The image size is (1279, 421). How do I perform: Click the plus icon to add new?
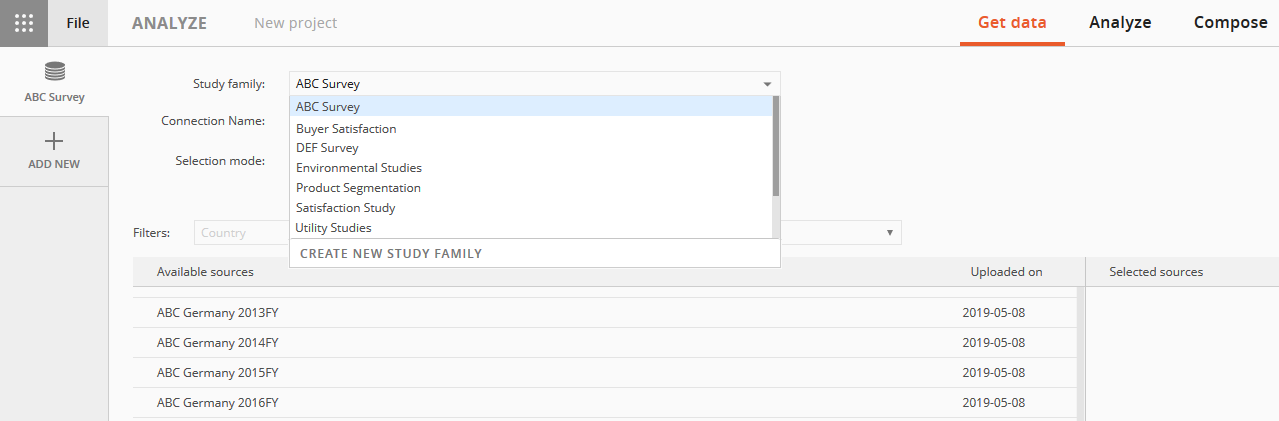[54, 142]
